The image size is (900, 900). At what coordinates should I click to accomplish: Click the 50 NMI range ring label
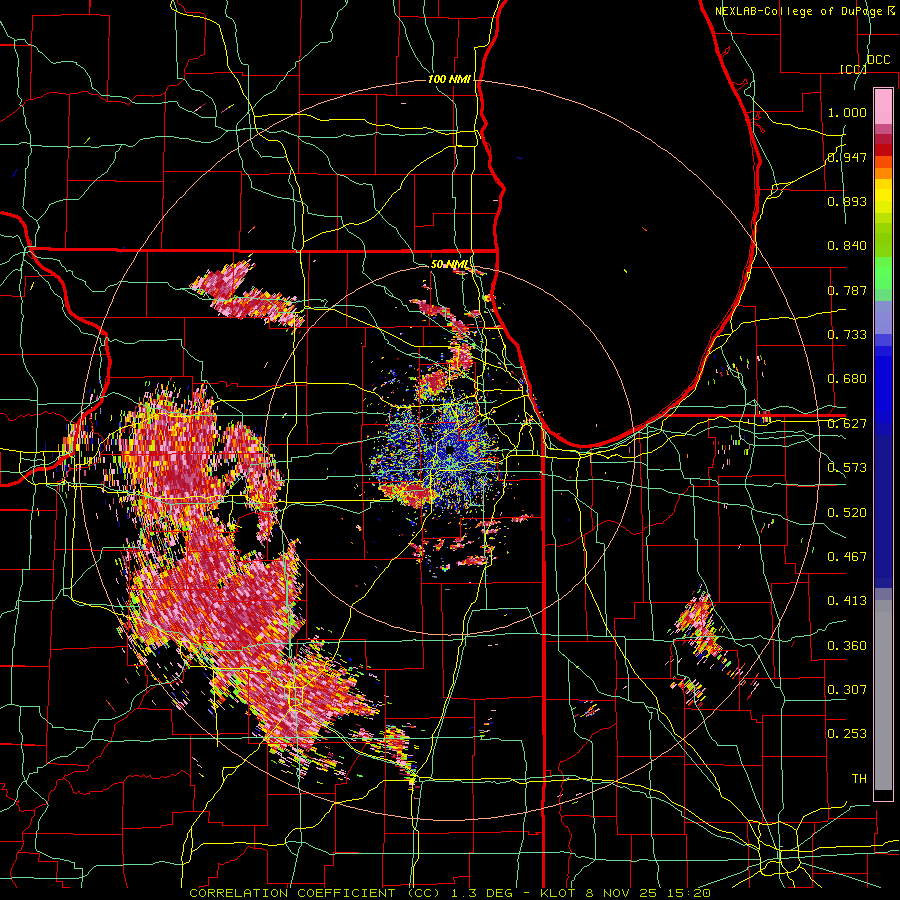point(449,265)
